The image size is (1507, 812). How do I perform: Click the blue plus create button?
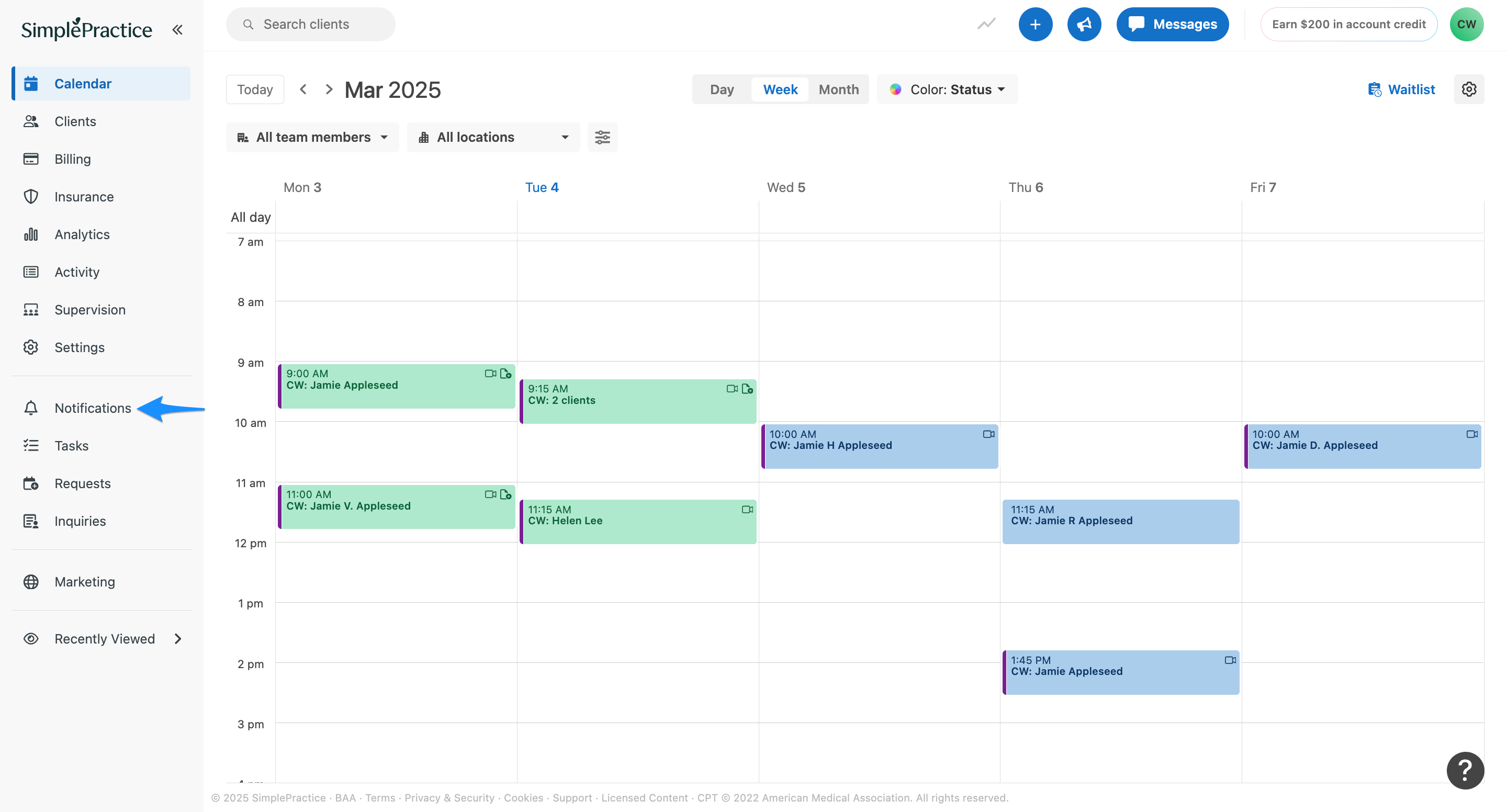point(1036,25)
